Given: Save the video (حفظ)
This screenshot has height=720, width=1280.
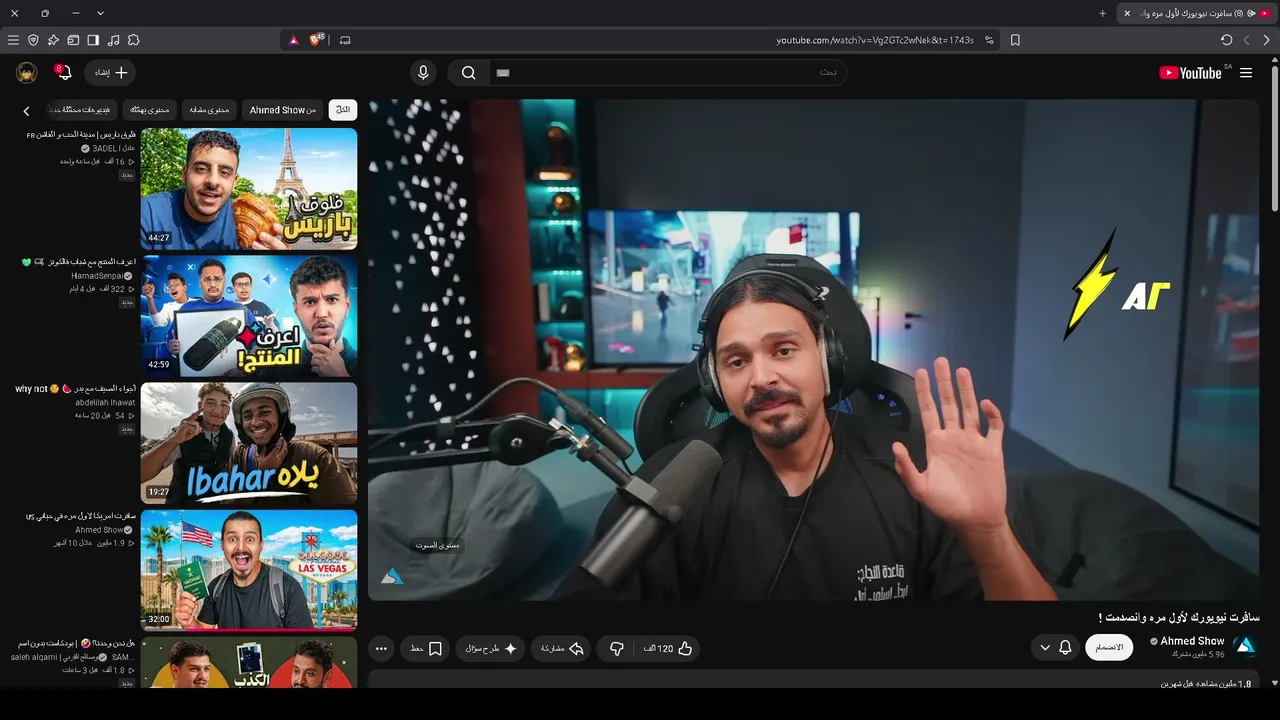Looking at the screenshot, I should (426, 649).
